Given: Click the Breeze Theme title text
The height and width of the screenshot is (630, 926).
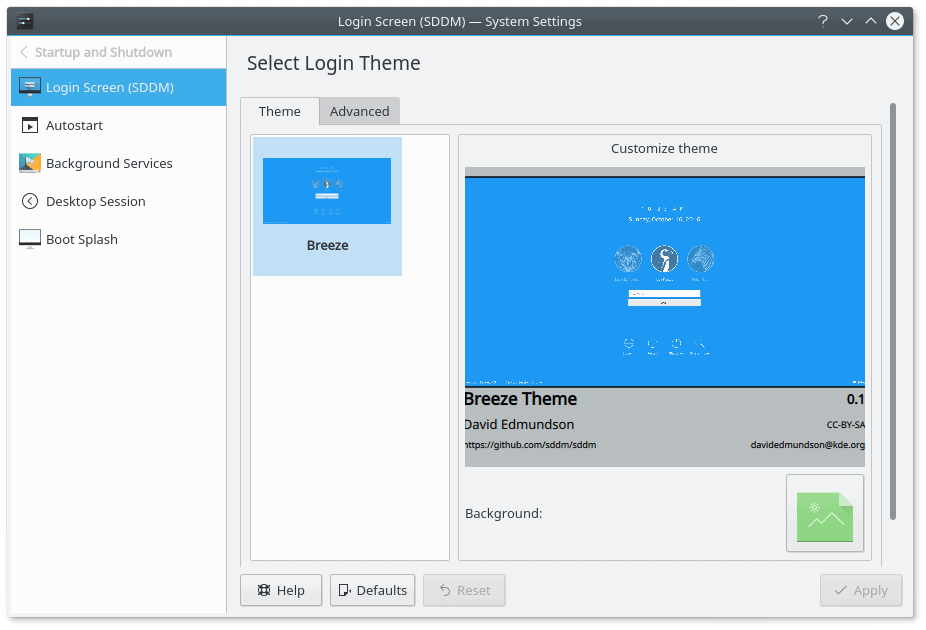Looking at the screenshot, I should 520,399.
